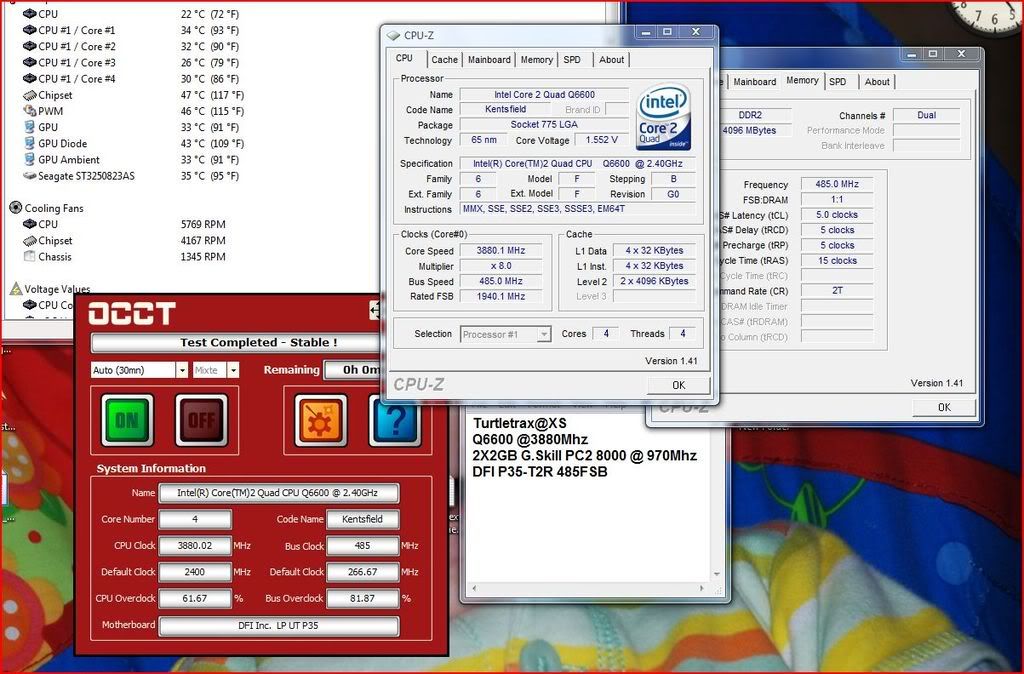Viewport: 1024px width, 674px height.
Task: Open OCCT settings gear icon
Action: coord(320,420)
